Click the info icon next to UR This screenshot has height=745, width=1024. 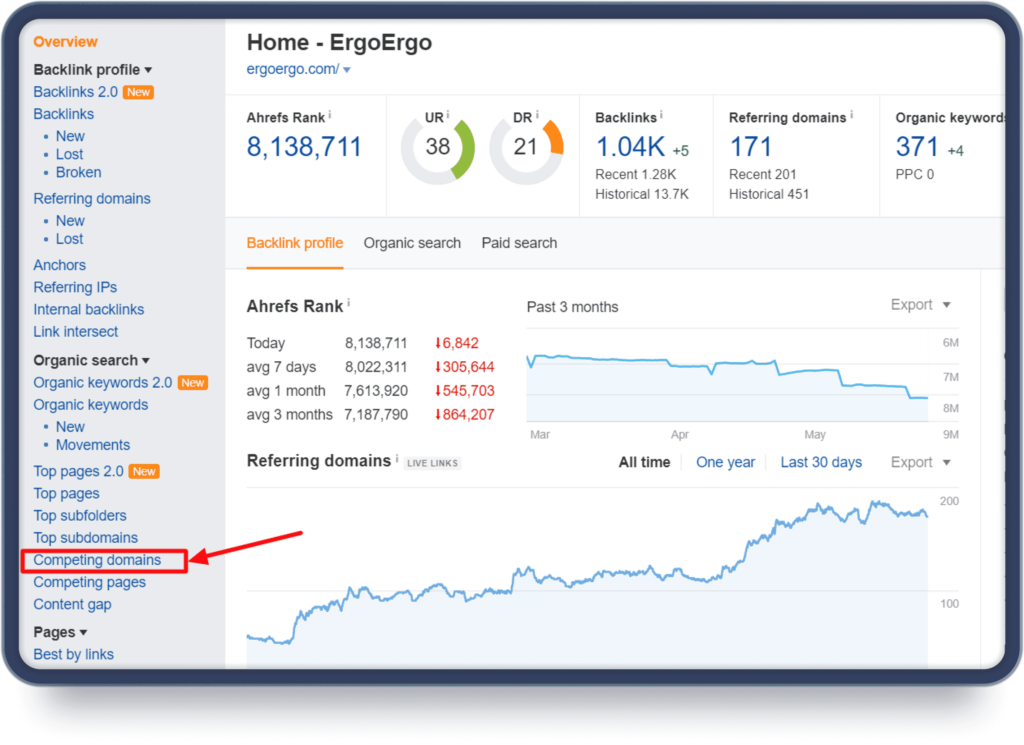(448, 115)
